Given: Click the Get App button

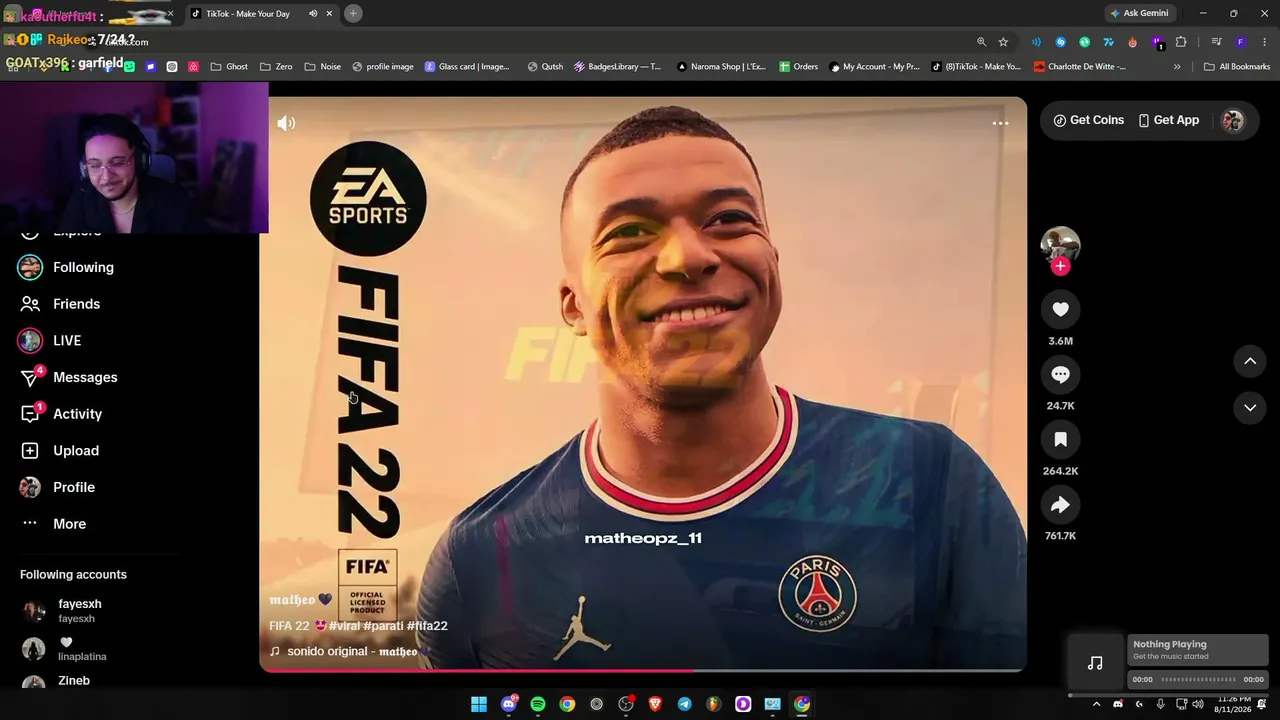Looking at the screenshot, I should pos(1168,120).
